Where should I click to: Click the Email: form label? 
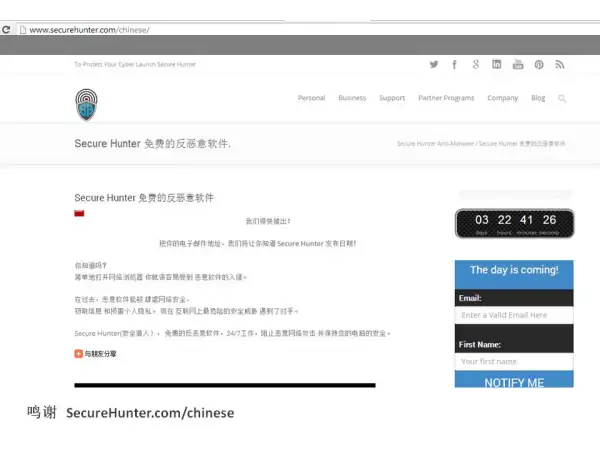[470, 298]
